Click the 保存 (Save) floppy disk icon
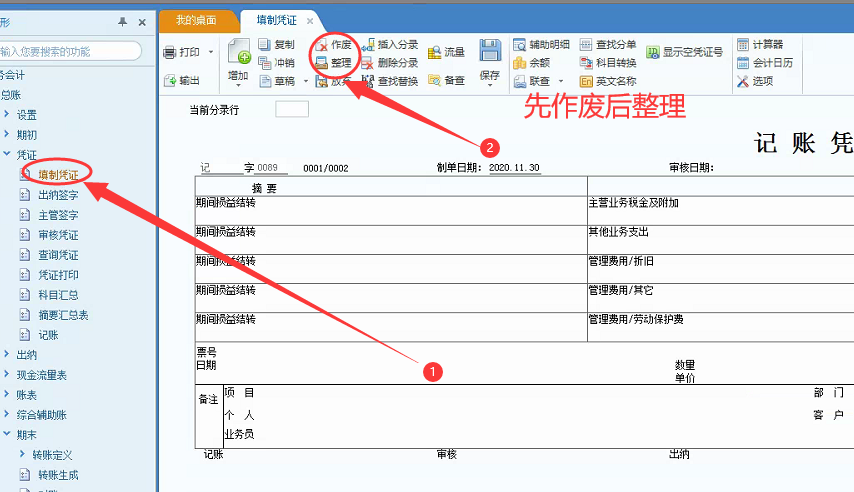 (x=489, y=52)
